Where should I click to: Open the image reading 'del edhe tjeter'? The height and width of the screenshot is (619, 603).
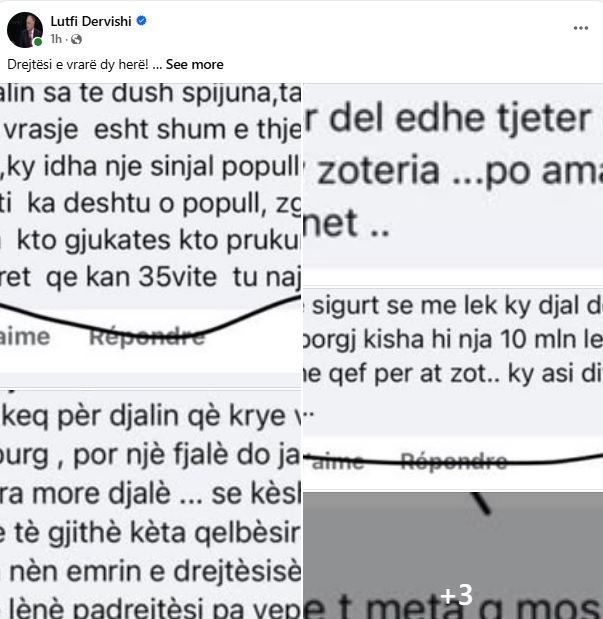point(453,184)
